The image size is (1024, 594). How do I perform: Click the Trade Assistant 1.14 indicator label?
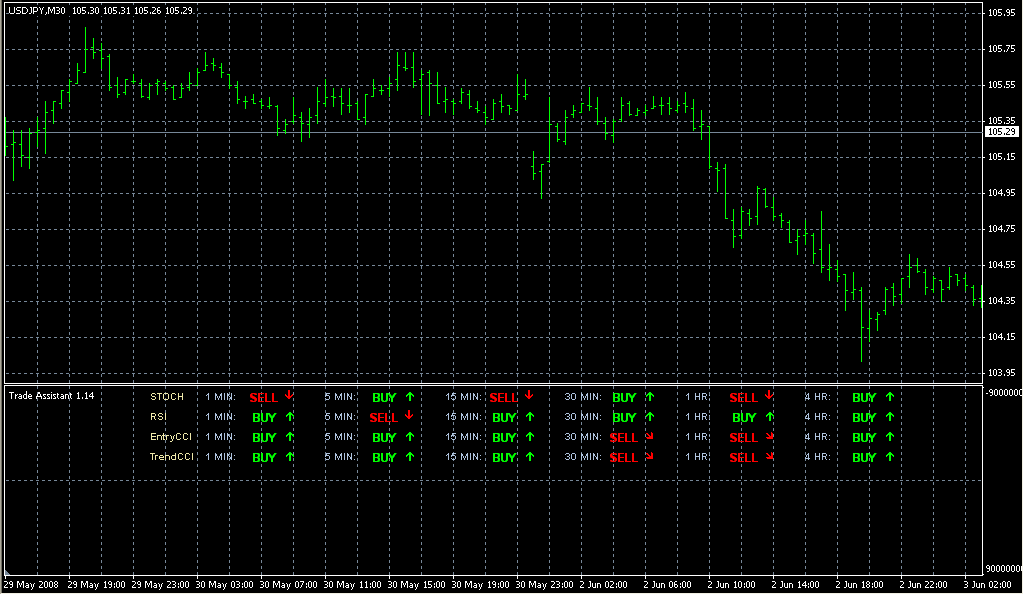click(x=51, y=396)
